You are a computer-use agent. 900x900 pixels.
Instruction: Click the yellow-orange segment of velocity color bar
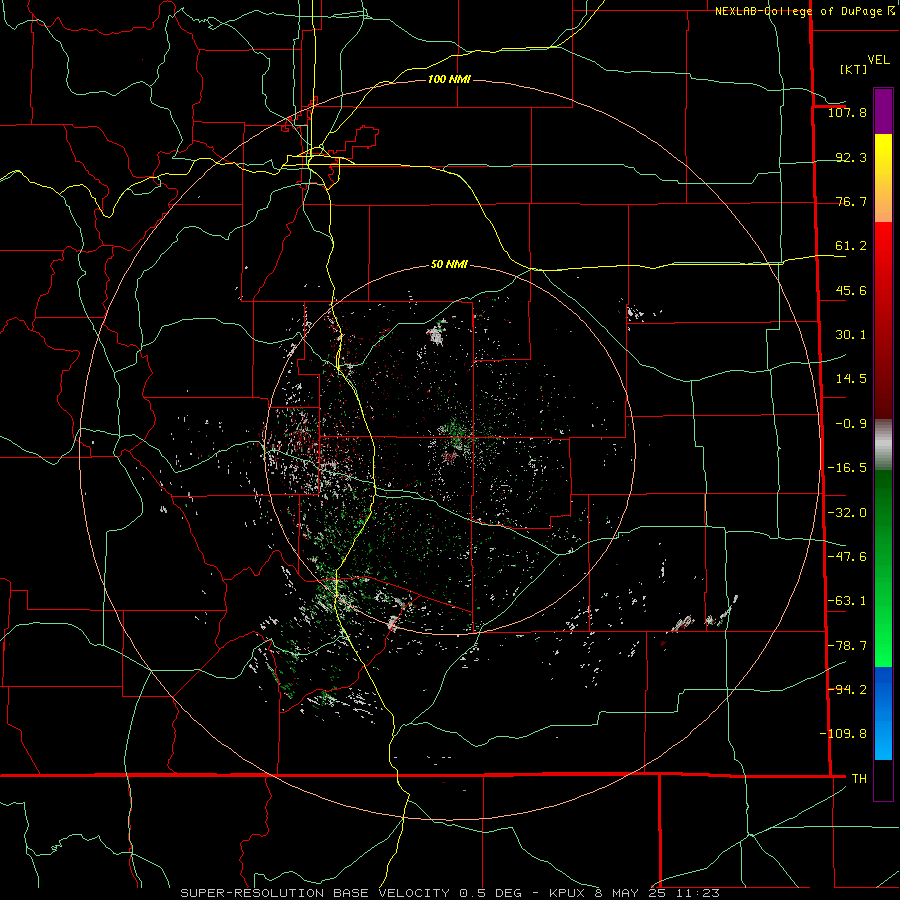click(x=883, y=178)
